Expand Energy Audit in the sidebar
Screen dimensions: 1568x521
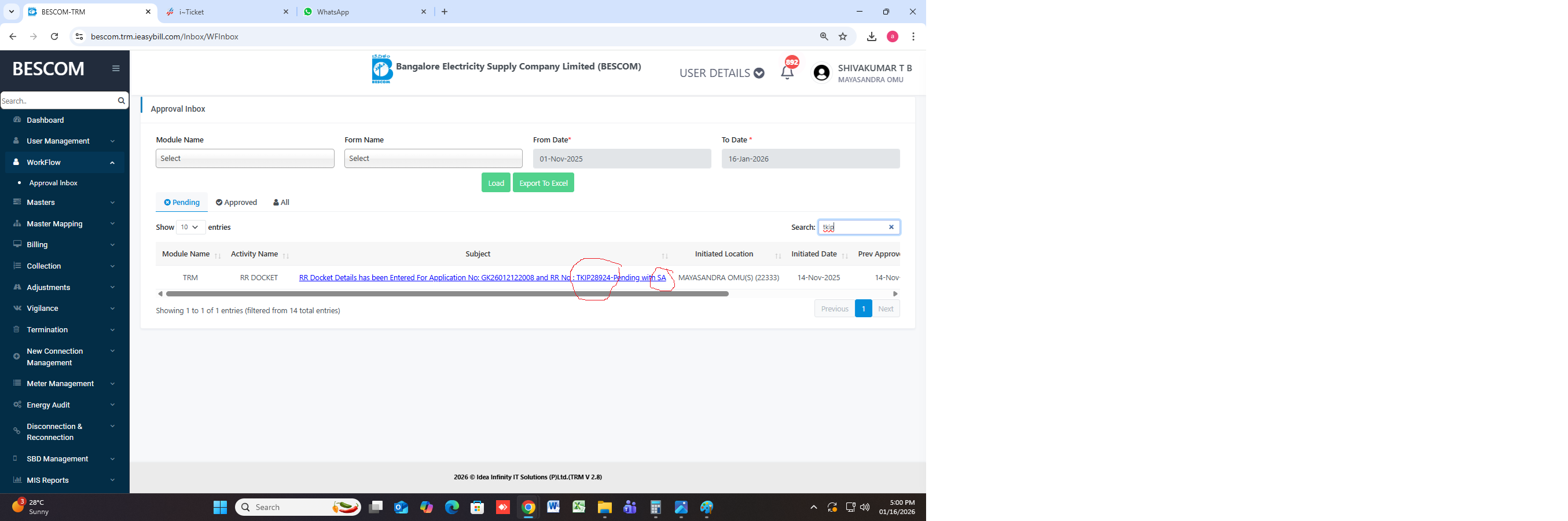[x=64, y=405]
